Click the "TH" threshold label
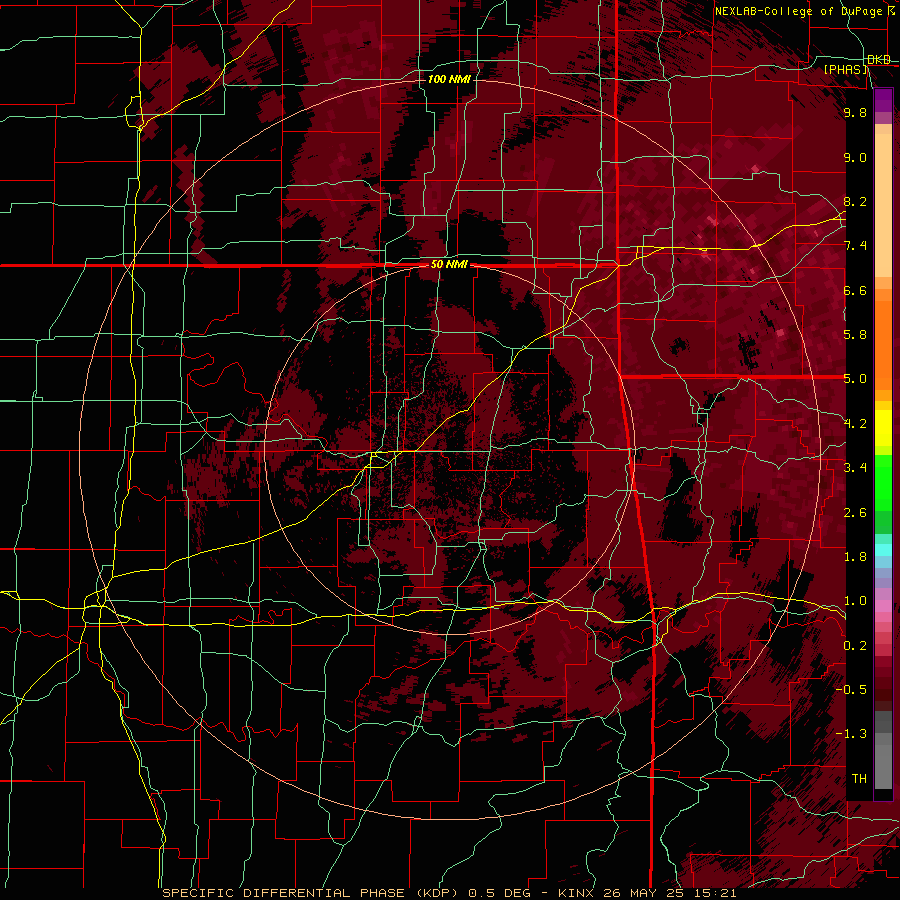The height and width of the screenshot is (900, 900). (x=859, y=779)
